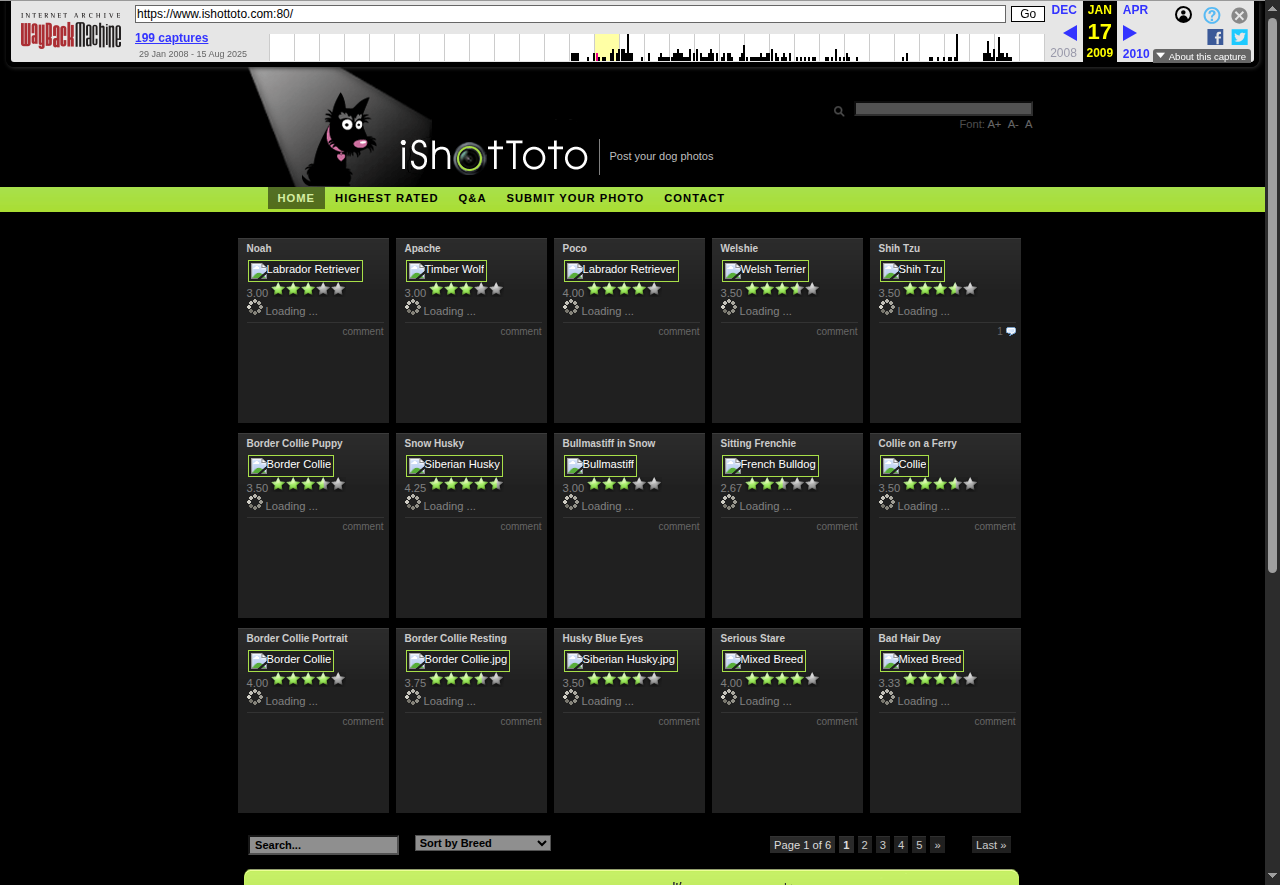Go to next capture arrow

pos(1130,33)
